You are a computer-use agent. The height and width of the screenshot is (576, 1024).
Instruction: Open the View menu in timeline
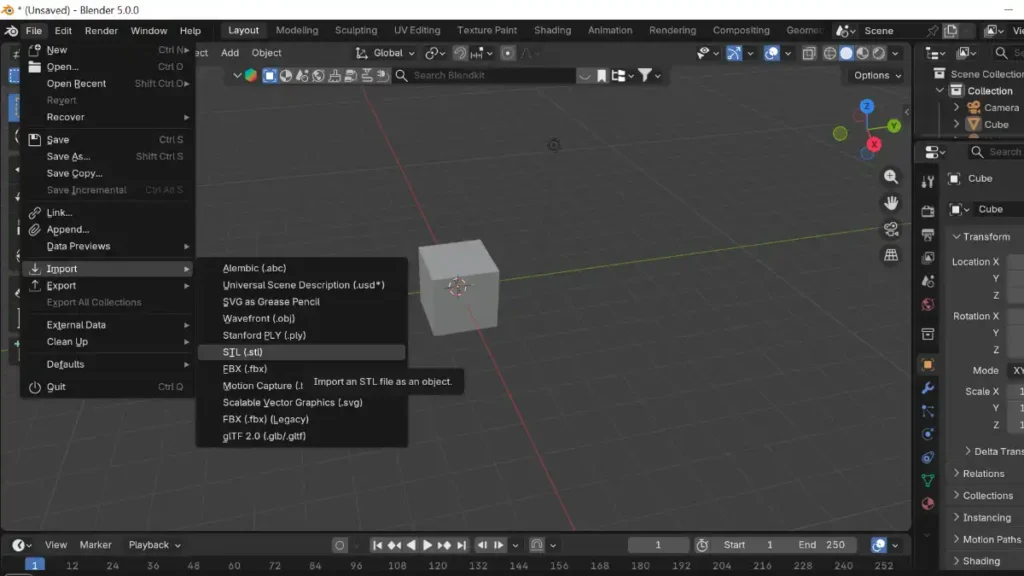point(56,545)
